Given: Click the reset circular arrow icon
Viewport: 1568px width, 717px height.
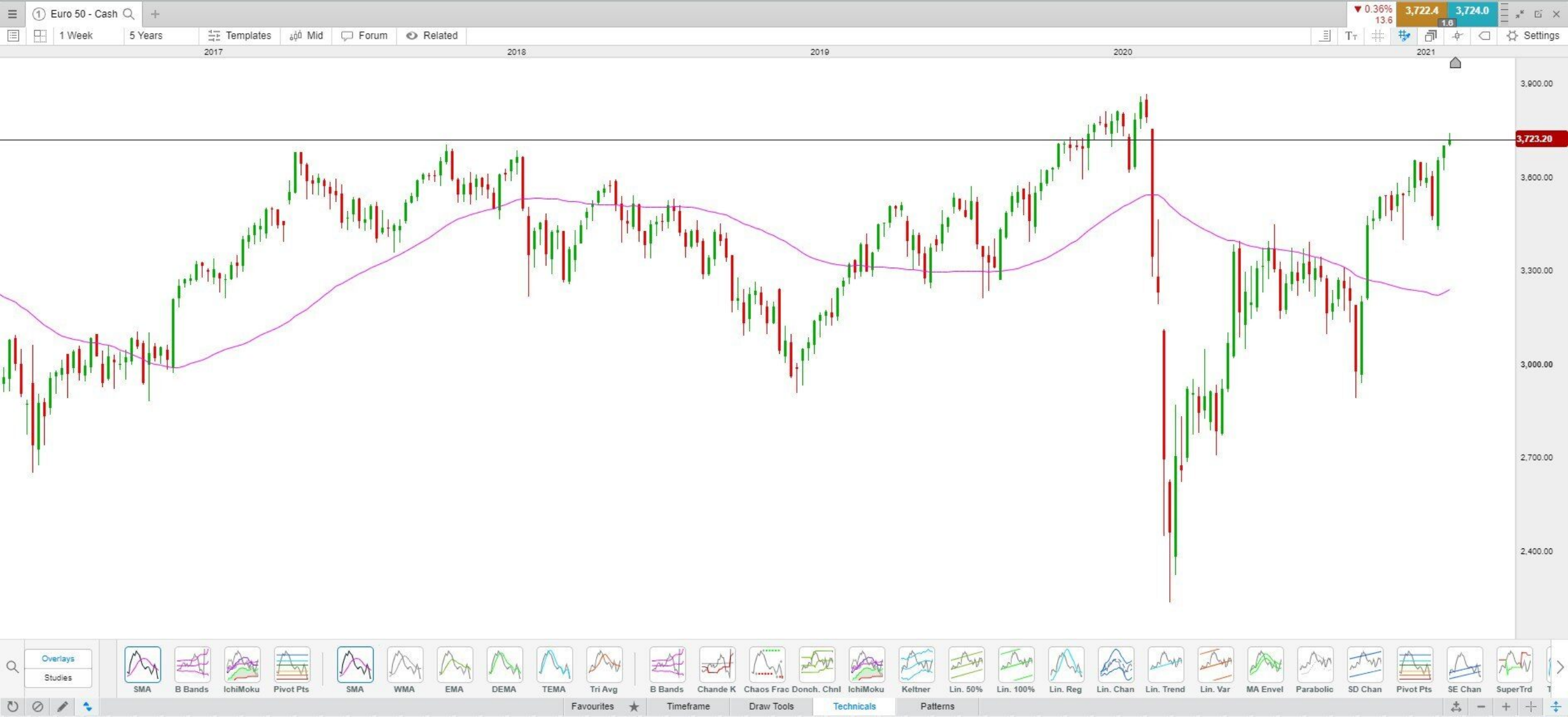Looking at the screenshot, I should click(12, 707).
